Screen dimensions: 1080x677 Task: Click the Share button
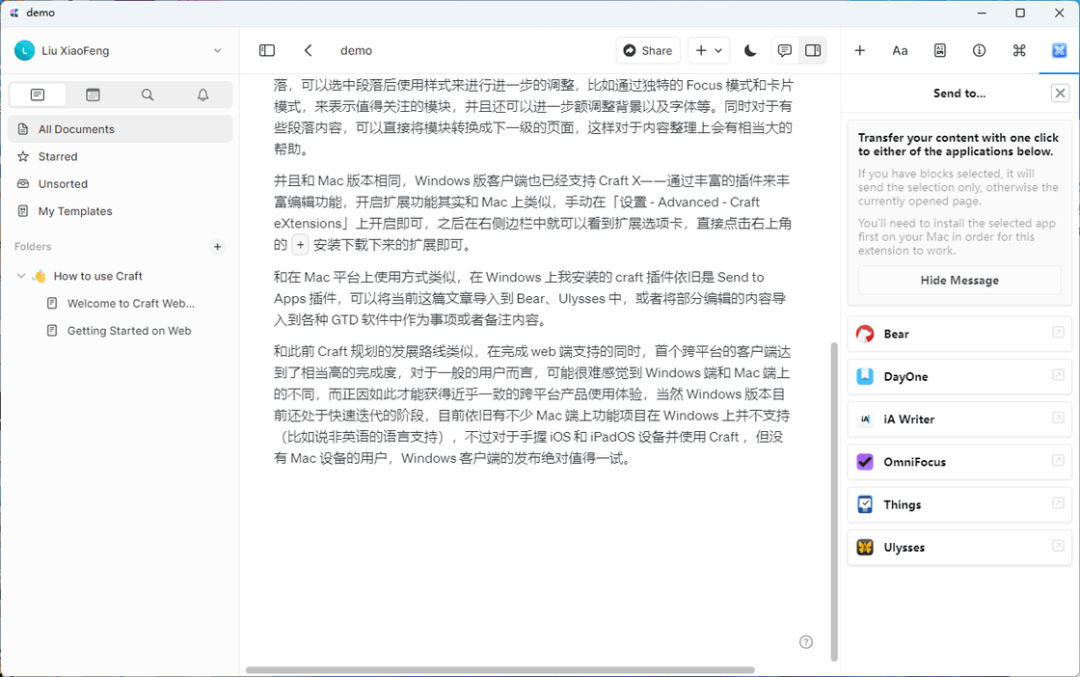[x=648, y=50]
